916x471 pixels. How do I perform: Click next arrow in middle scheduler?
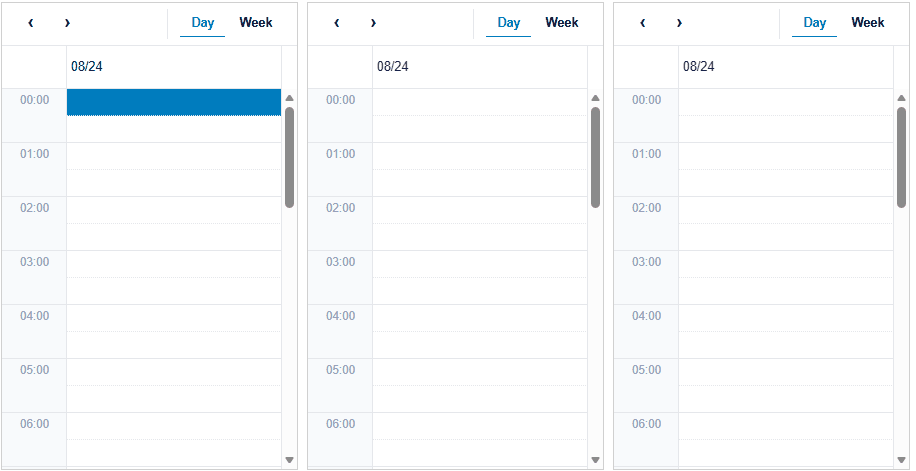(x=373, y=23)
